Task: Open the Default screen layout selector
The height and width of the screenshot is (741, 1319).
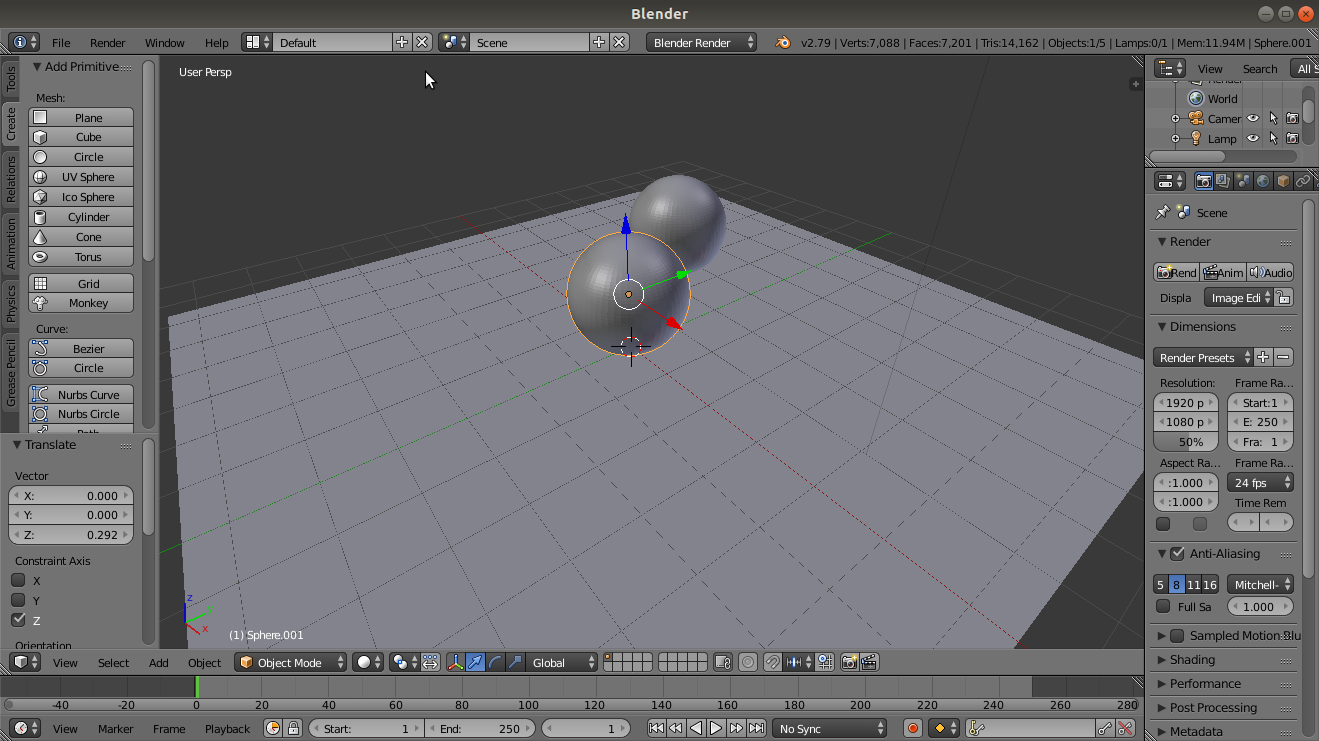Action: (257, 42)
